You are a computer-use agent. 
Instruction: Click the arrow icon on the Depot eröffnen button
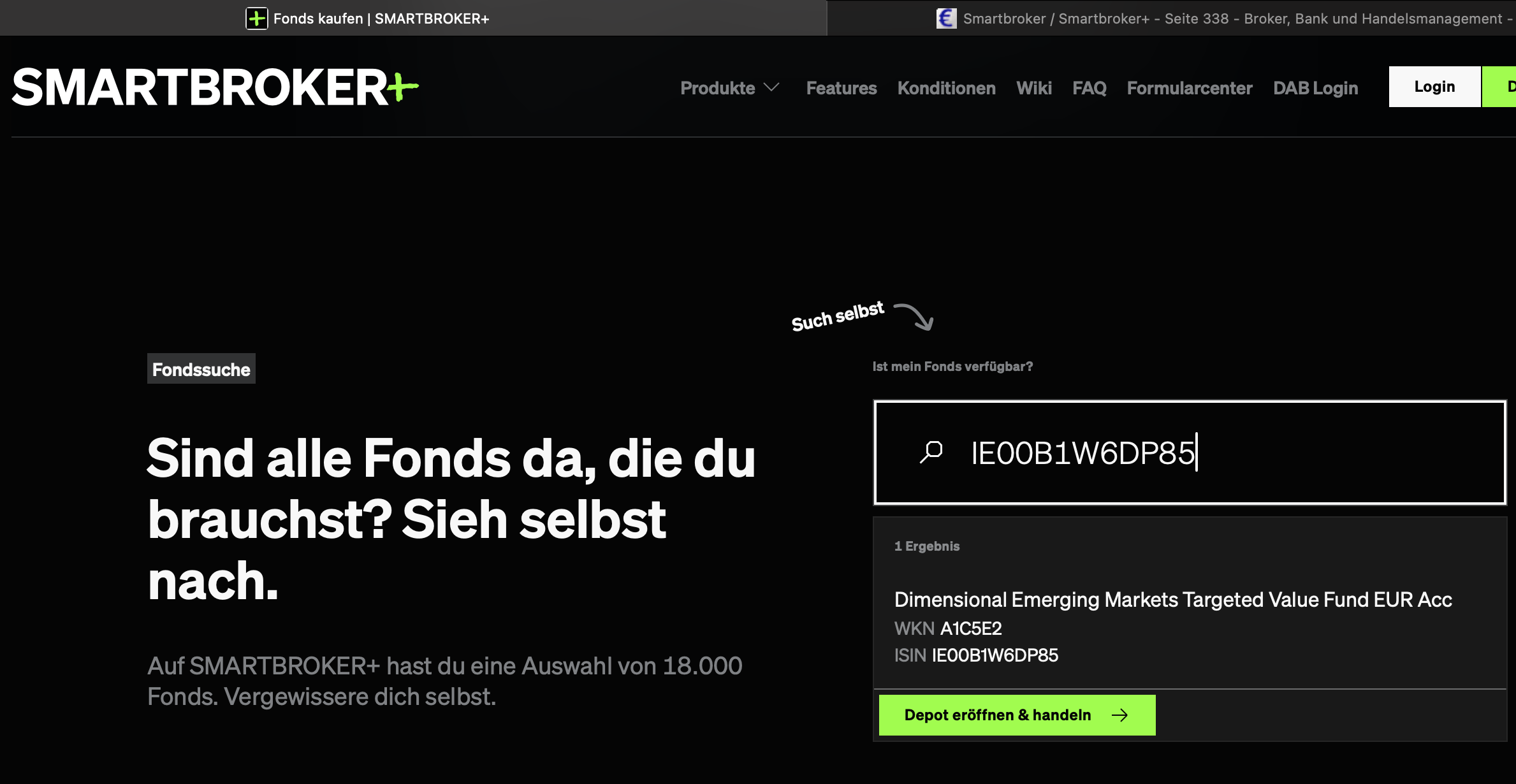[1119, 715]
